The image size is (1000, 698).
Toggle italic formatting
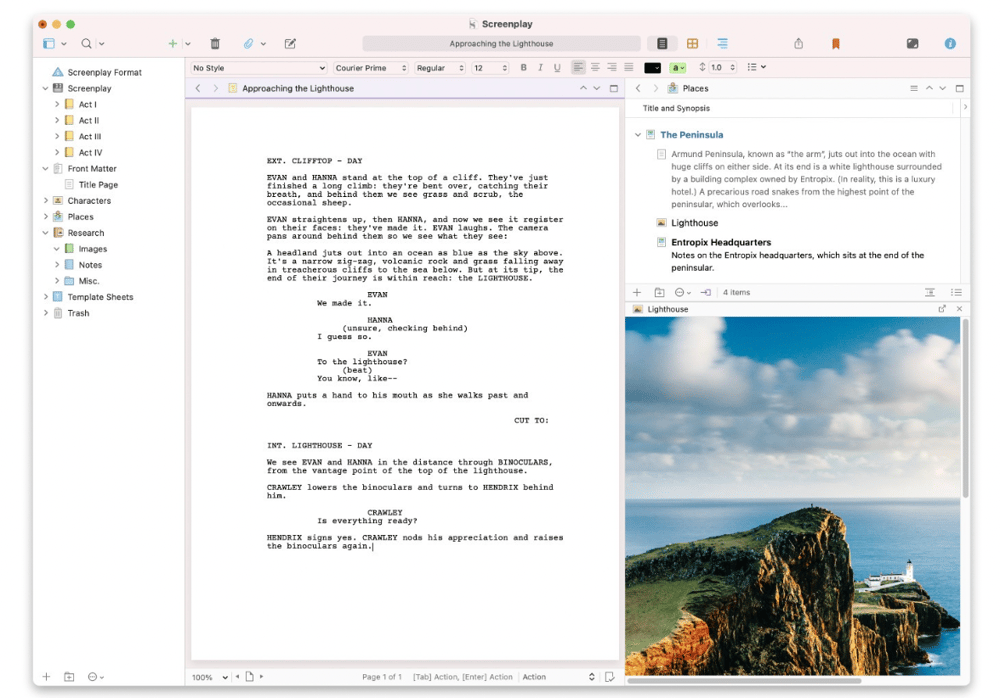pyautogui.click(x=540, y=68)
